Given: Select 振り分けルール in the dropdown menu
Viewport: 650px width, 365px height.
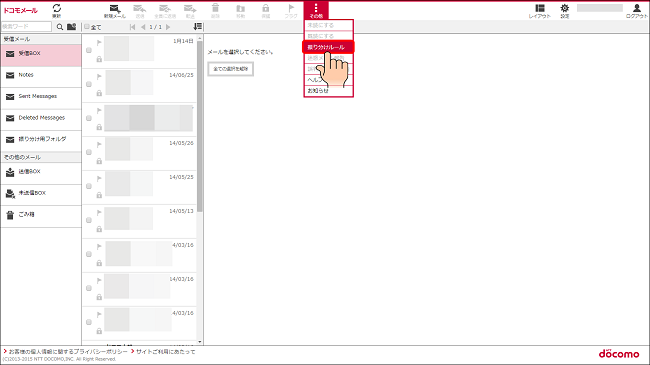Looking at the screenshot, I should 328,47.
